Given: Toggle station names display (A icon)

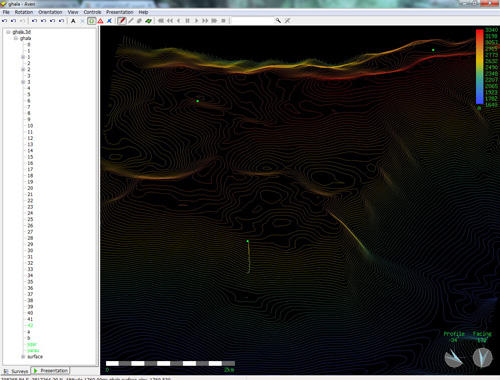Looking at the screenshot, I should coord(73,21).
